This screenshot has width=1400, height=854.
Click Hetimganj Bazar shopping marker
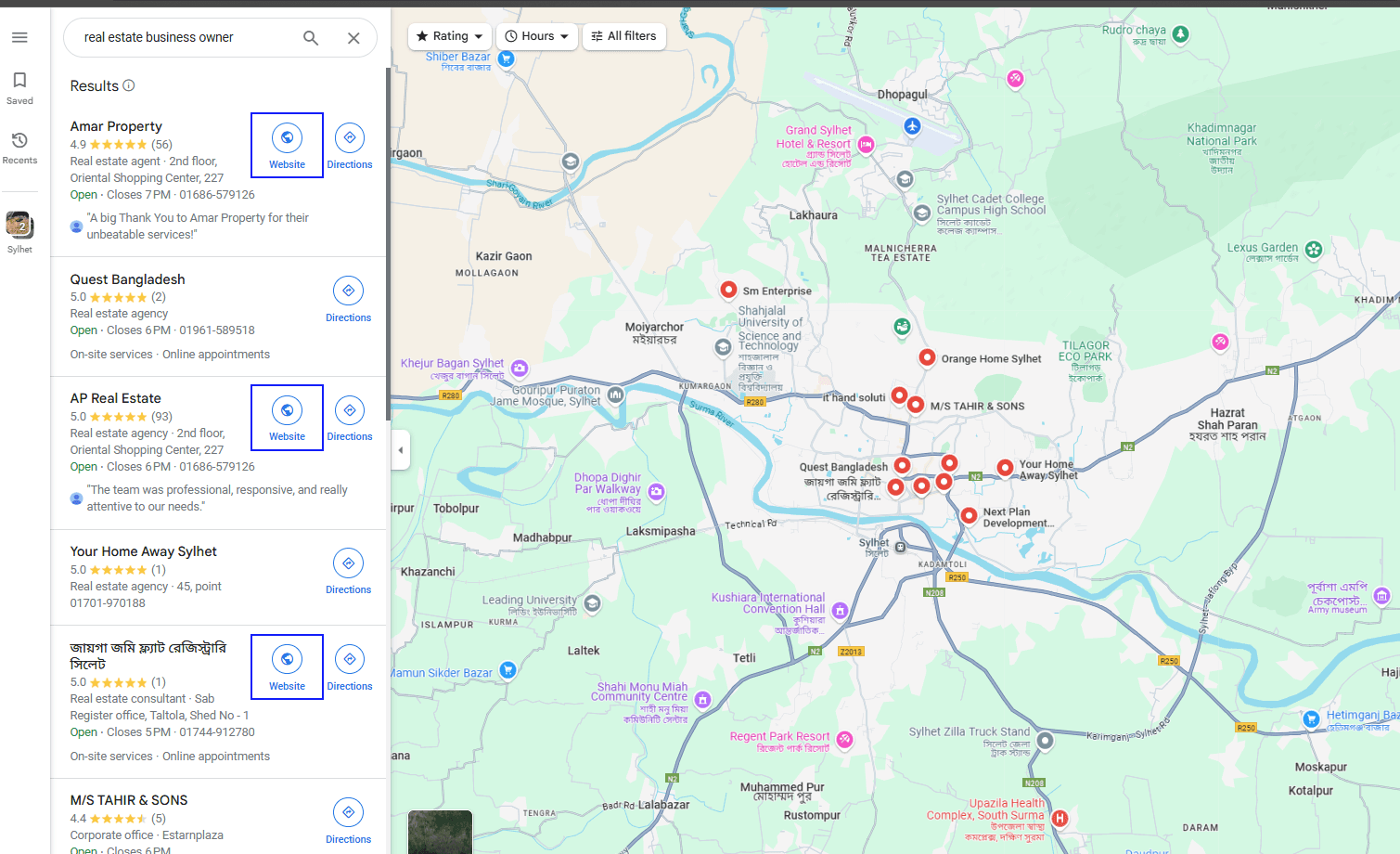coord(1311,718)
